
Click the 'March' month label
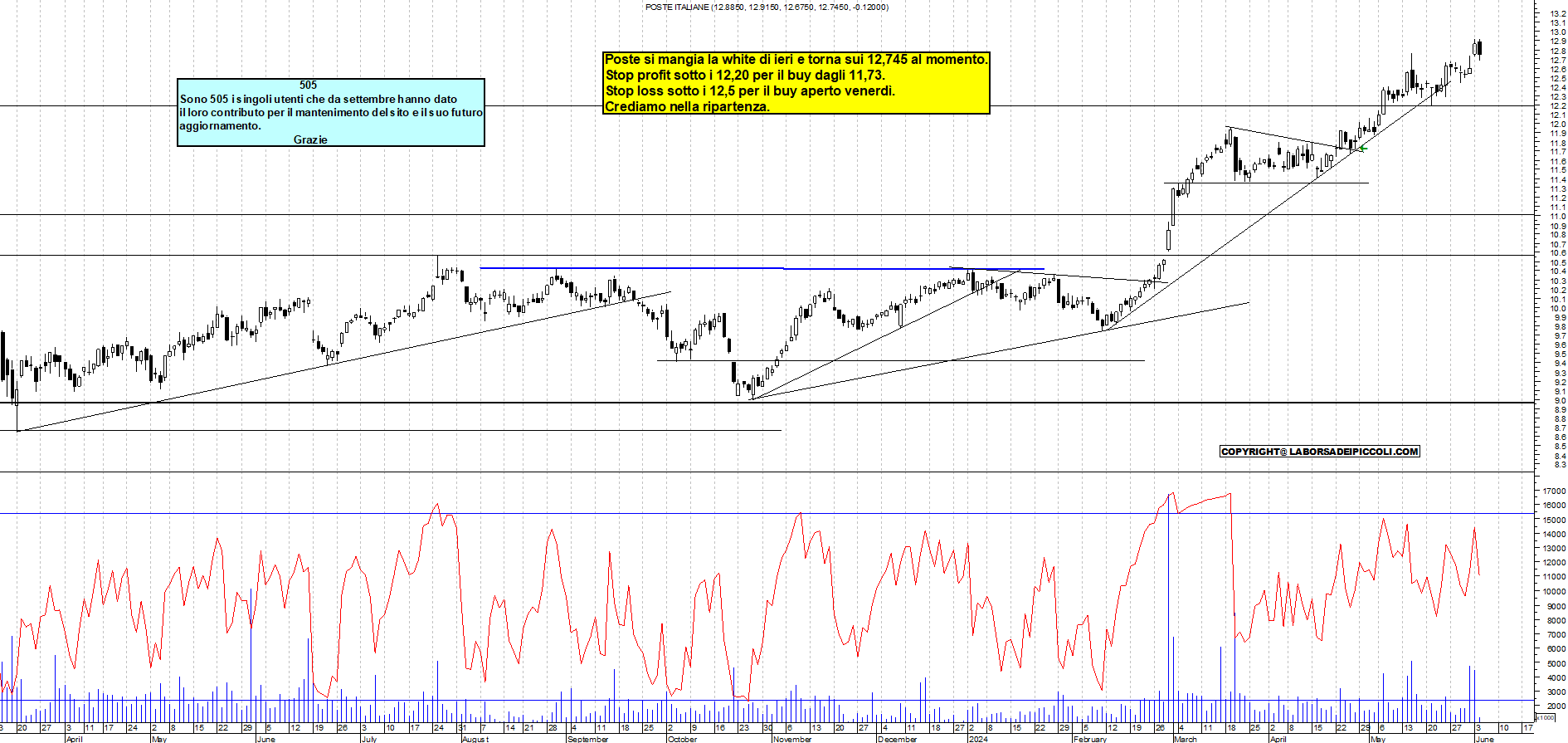[x=1186, y=739]
